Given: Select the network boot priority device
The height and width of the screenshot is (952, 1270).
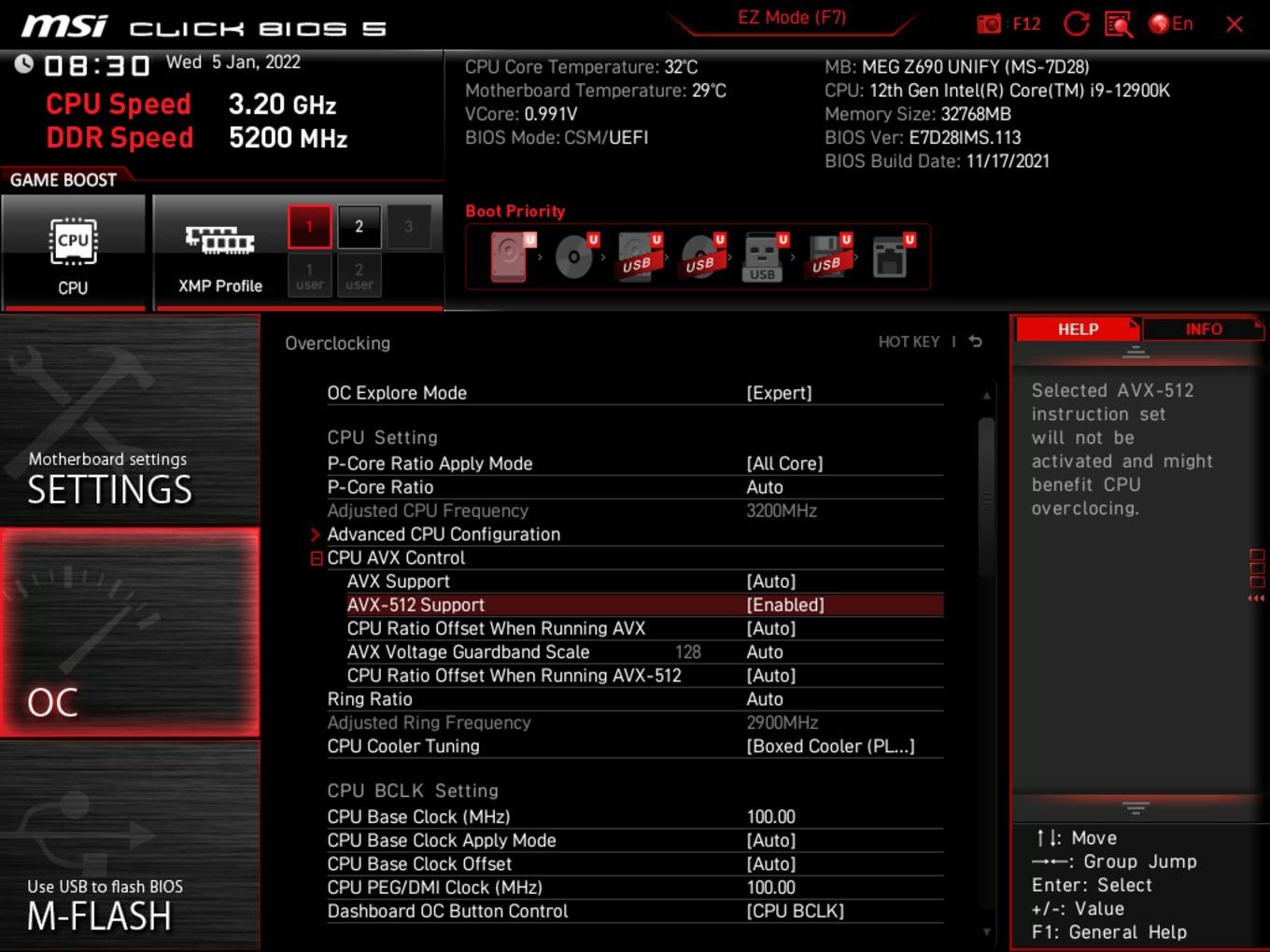Looking at the screenshot, I should pyautogui.click(x=891, y=256).
